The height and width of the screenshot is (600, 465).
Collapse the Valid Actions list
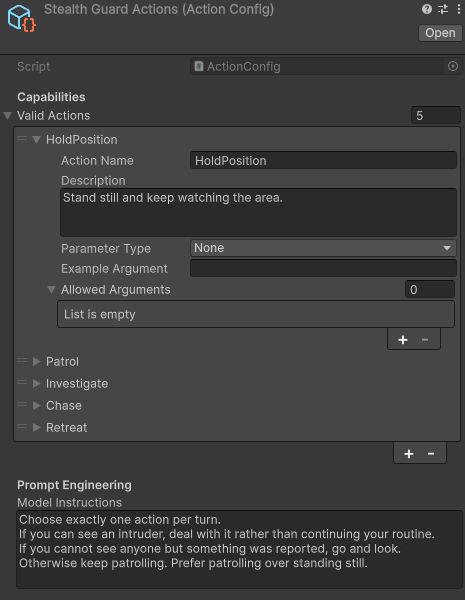(8, 116)
